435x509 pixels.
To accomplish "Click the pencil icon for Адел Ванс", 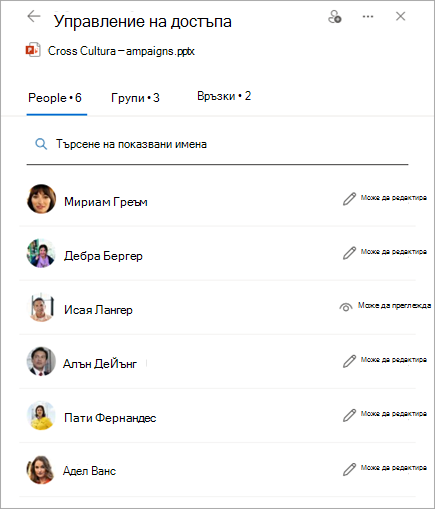I will coord(349,469).
